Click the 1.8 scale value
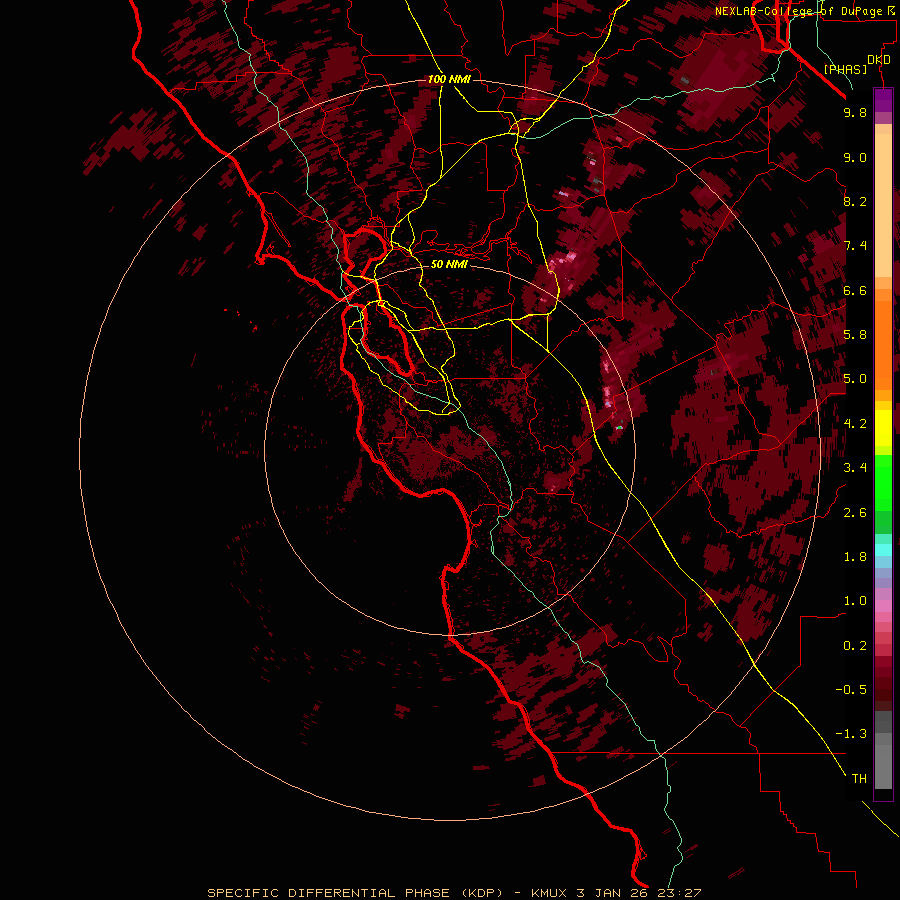The height and width of the screenshot is (900, 900). point(855,557)
